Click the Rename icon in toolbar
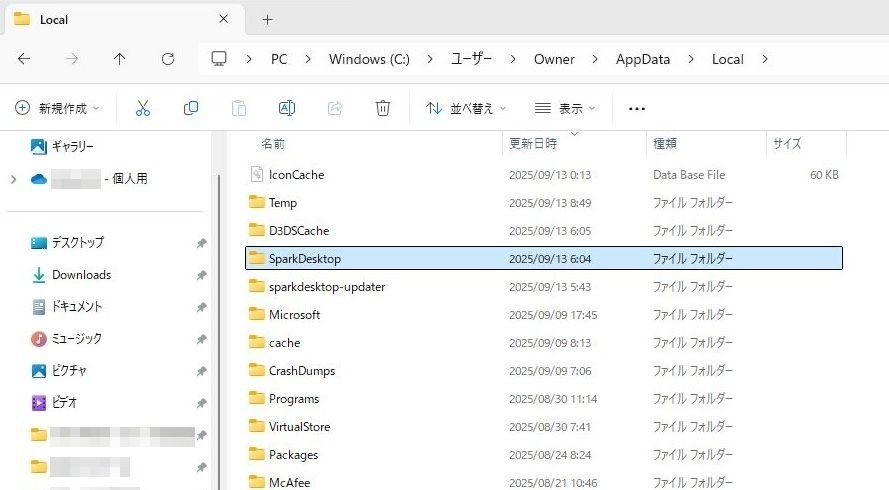Image resolution: width=889 pixels, height=490 pixels. pos(287,108)
